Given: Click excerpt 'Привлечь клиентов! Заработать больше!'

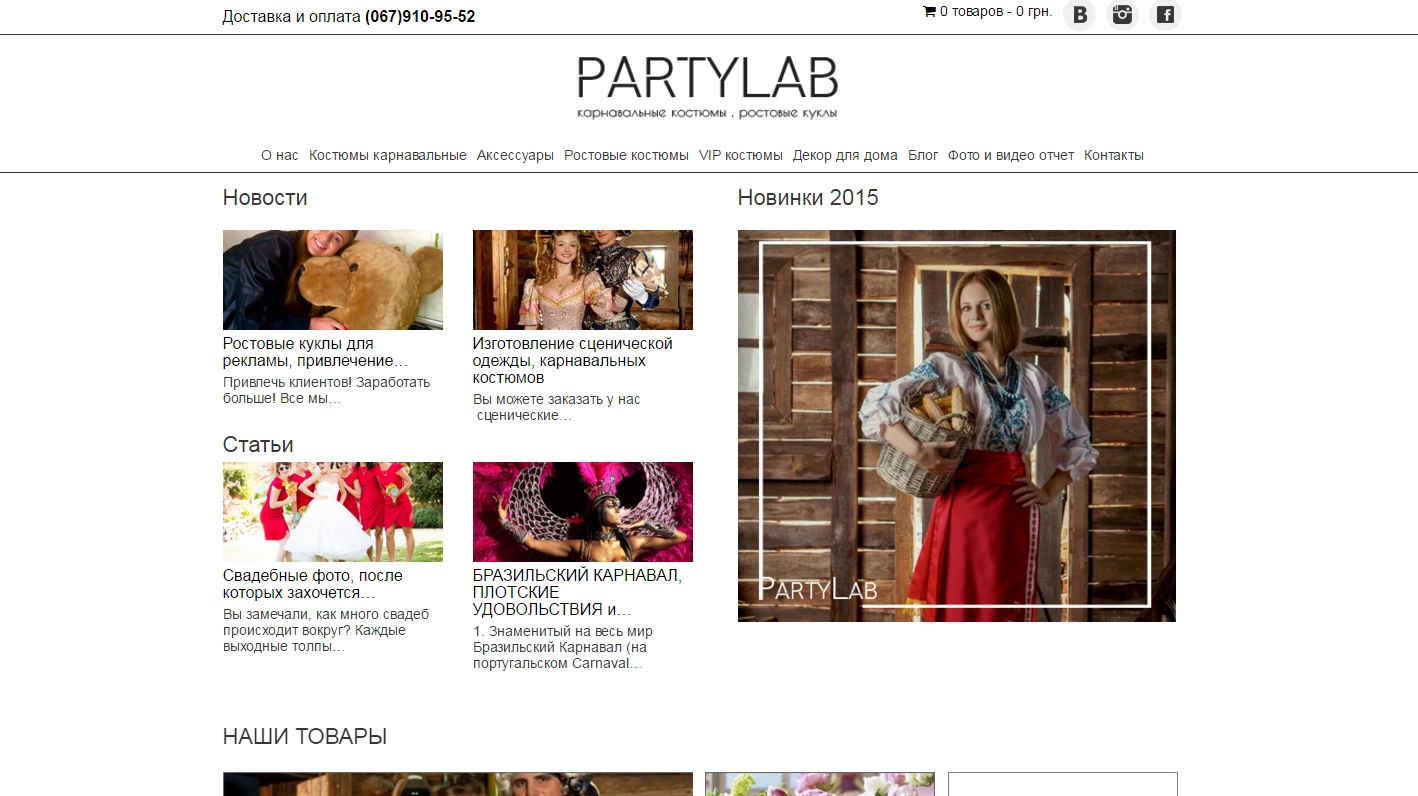Looking at the screenshot, I should pos(327,390).
